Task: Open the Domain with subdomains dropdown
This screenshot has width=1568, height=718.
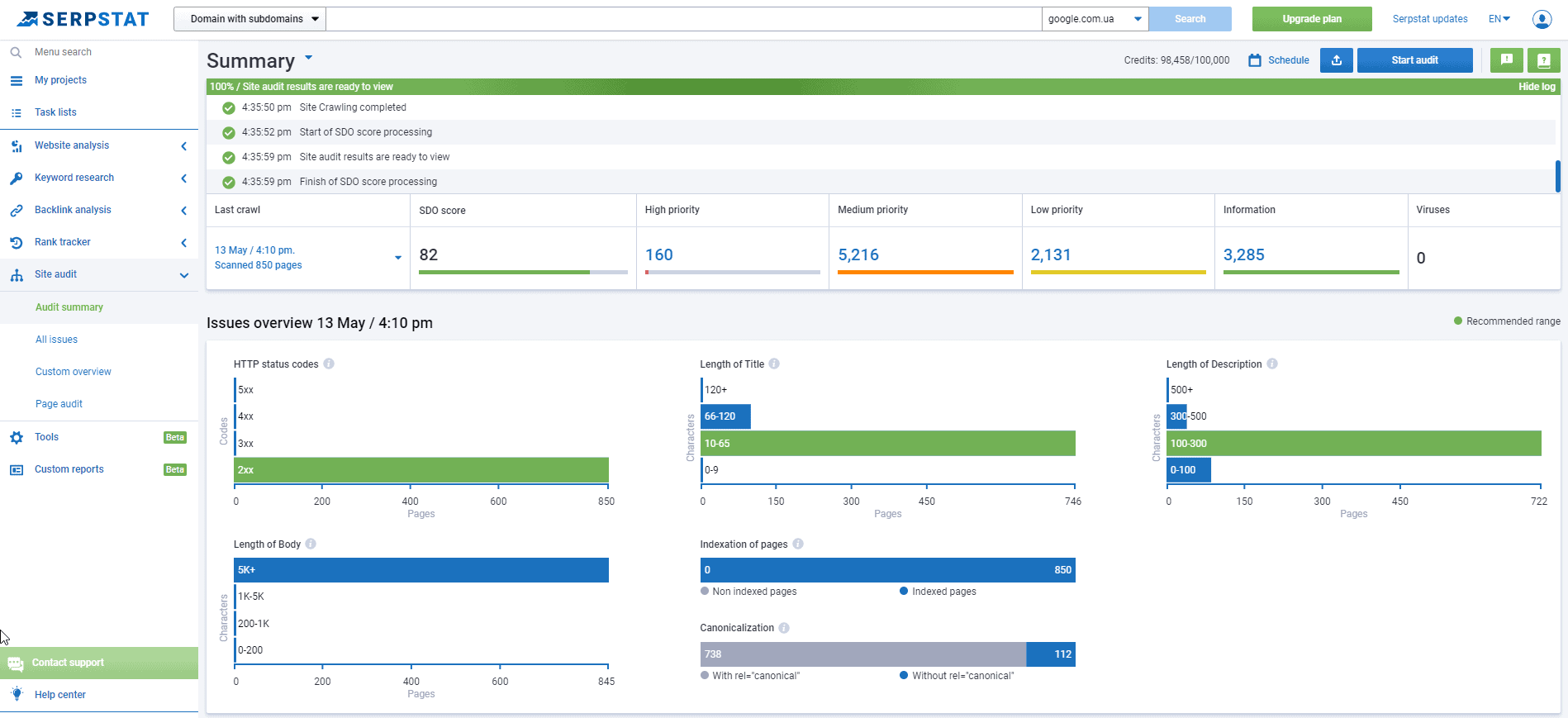Action: [249, 19]
